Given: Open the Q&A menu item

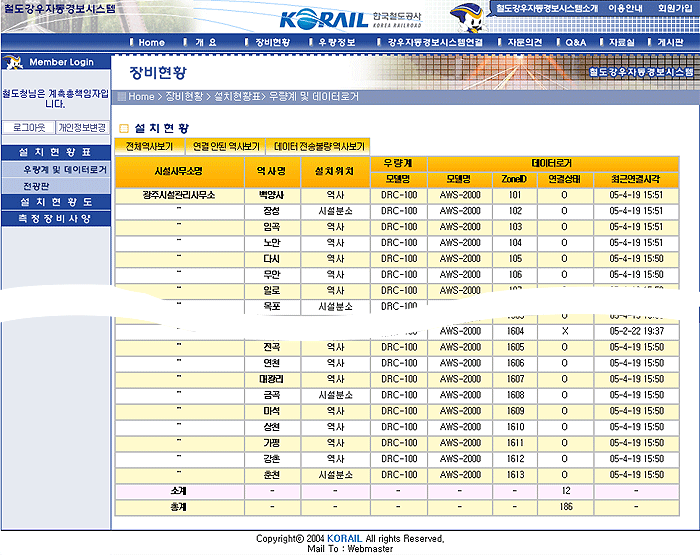Looking at the screenshot, I should tap(576, 43).
